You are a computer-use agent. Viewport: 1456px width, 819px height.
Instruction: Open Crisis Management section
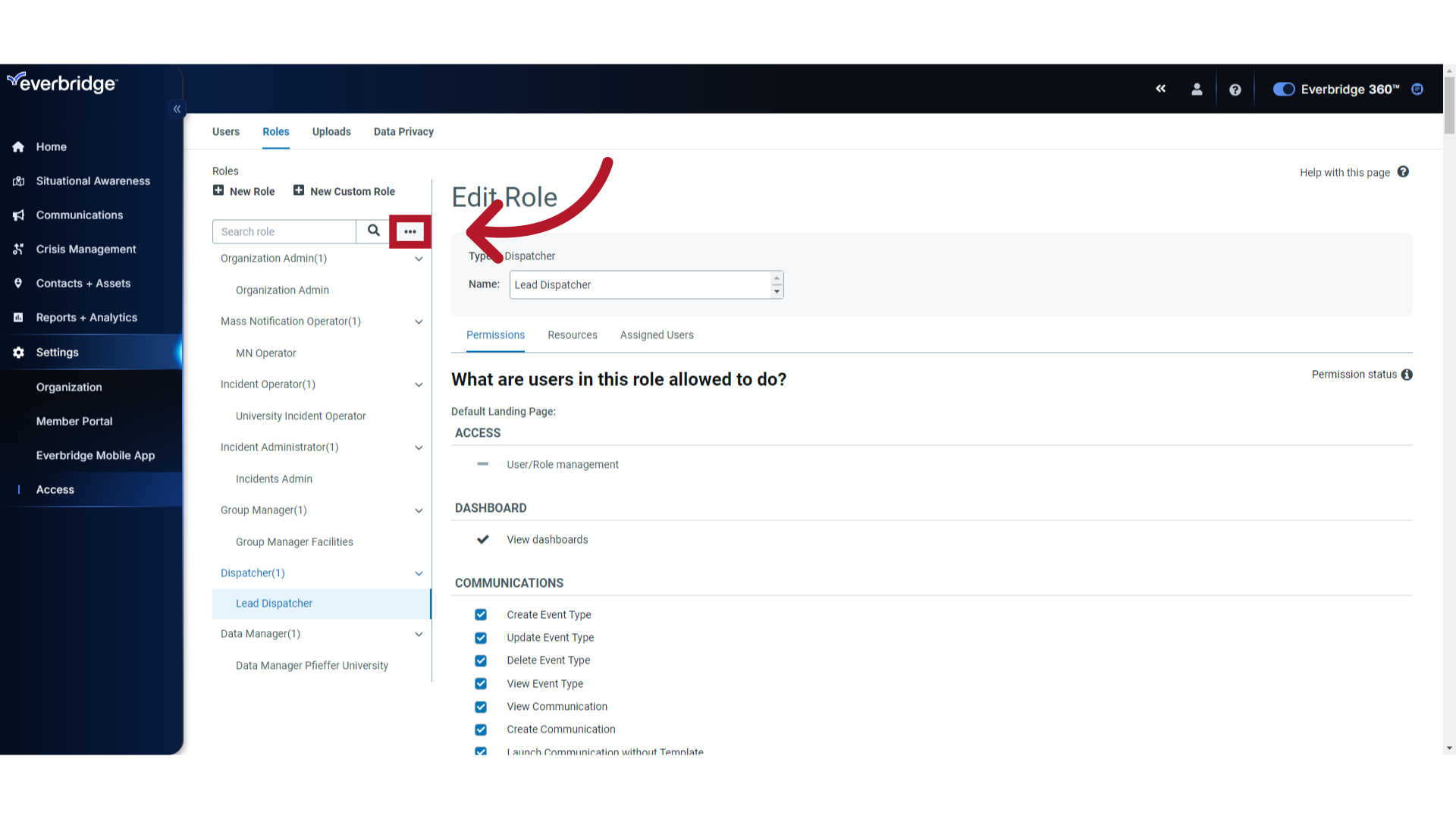pos(86,248)
